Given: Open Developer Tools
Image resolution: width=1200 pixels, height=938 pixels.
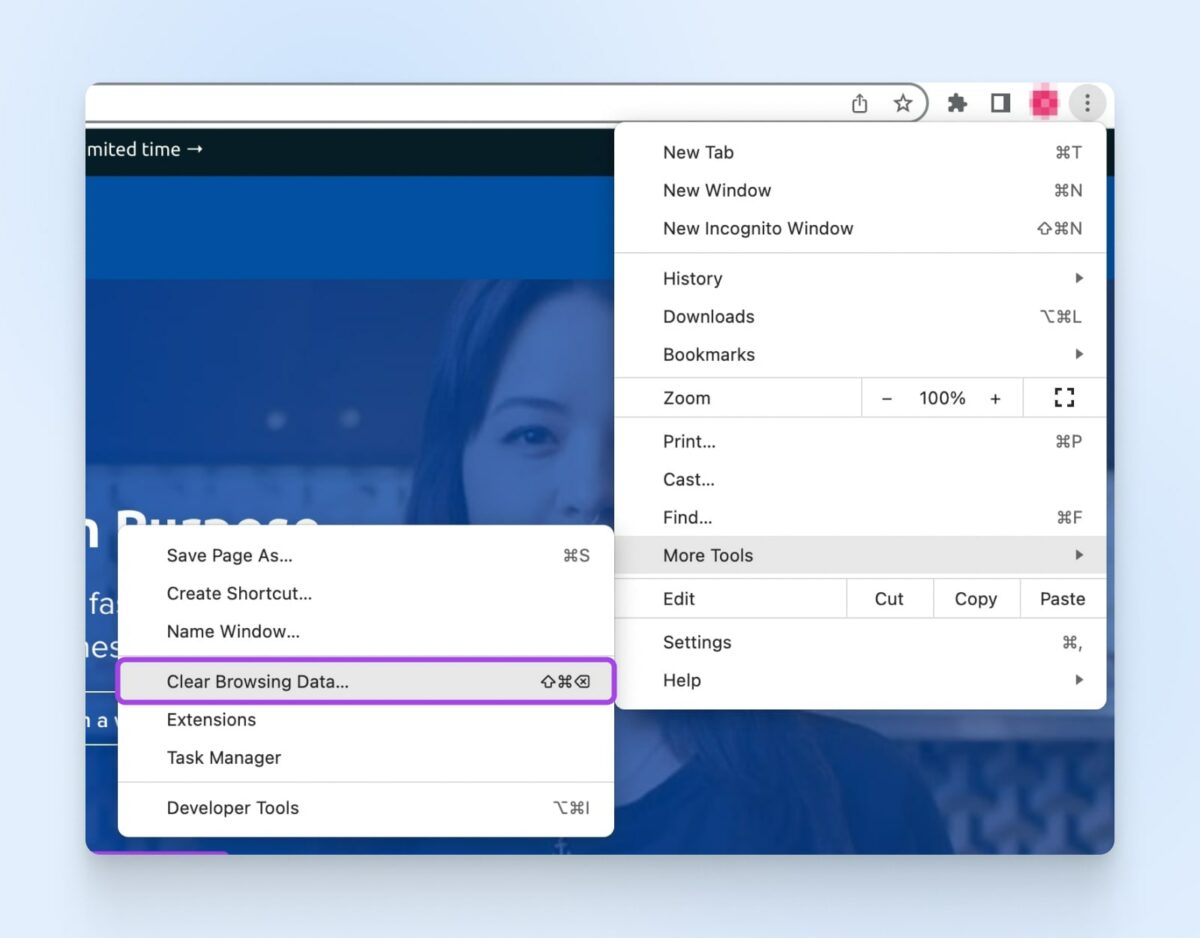Looking at the screenshot, I should click(233, 807).
